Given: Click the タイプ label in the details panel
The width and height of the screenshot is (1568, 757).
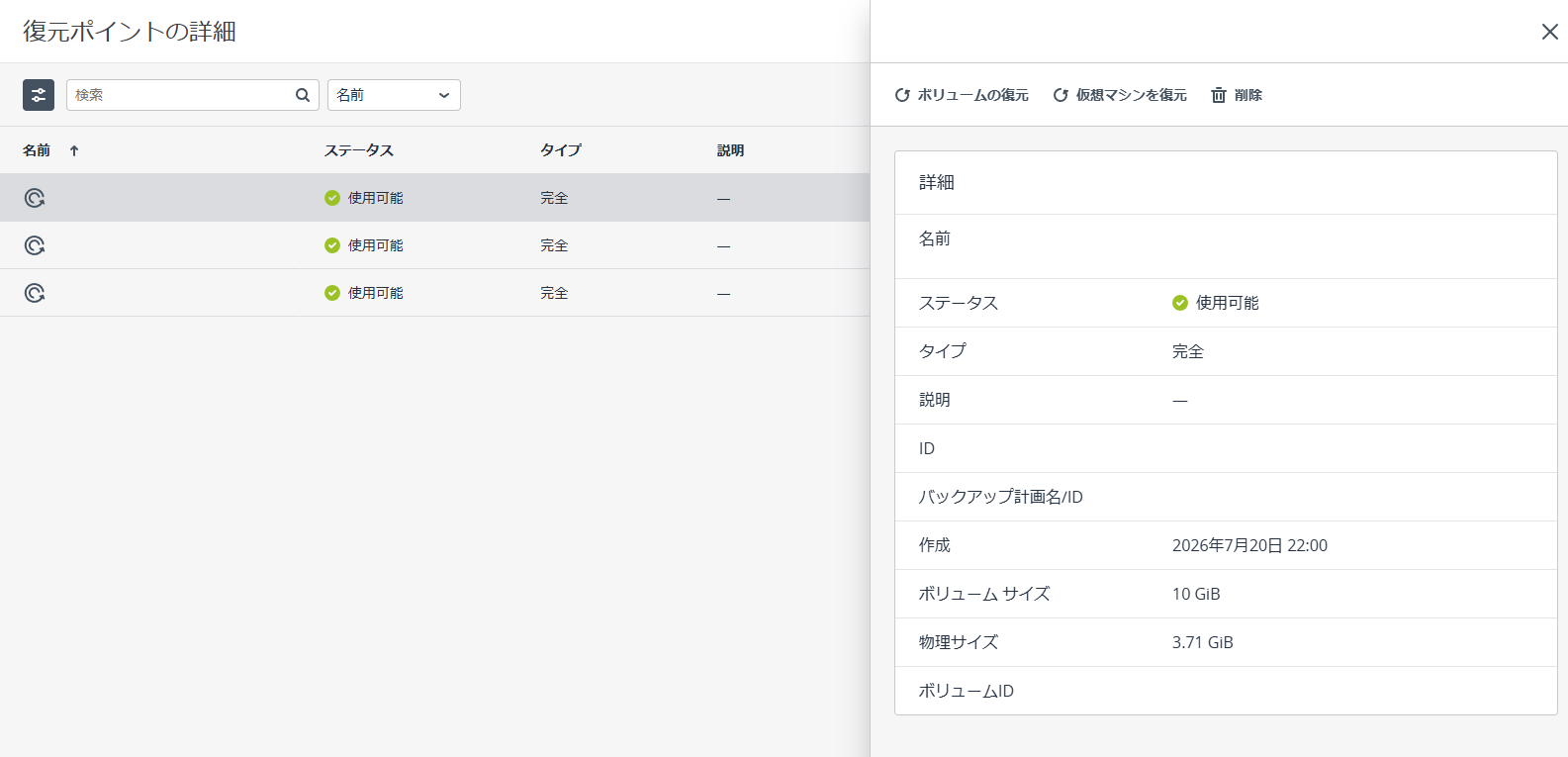Looking at the screenshot, I should (943, 351).
